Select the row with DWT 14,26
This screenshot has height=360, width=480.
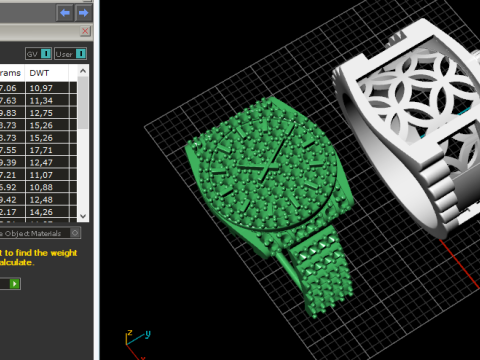(38, 212)
